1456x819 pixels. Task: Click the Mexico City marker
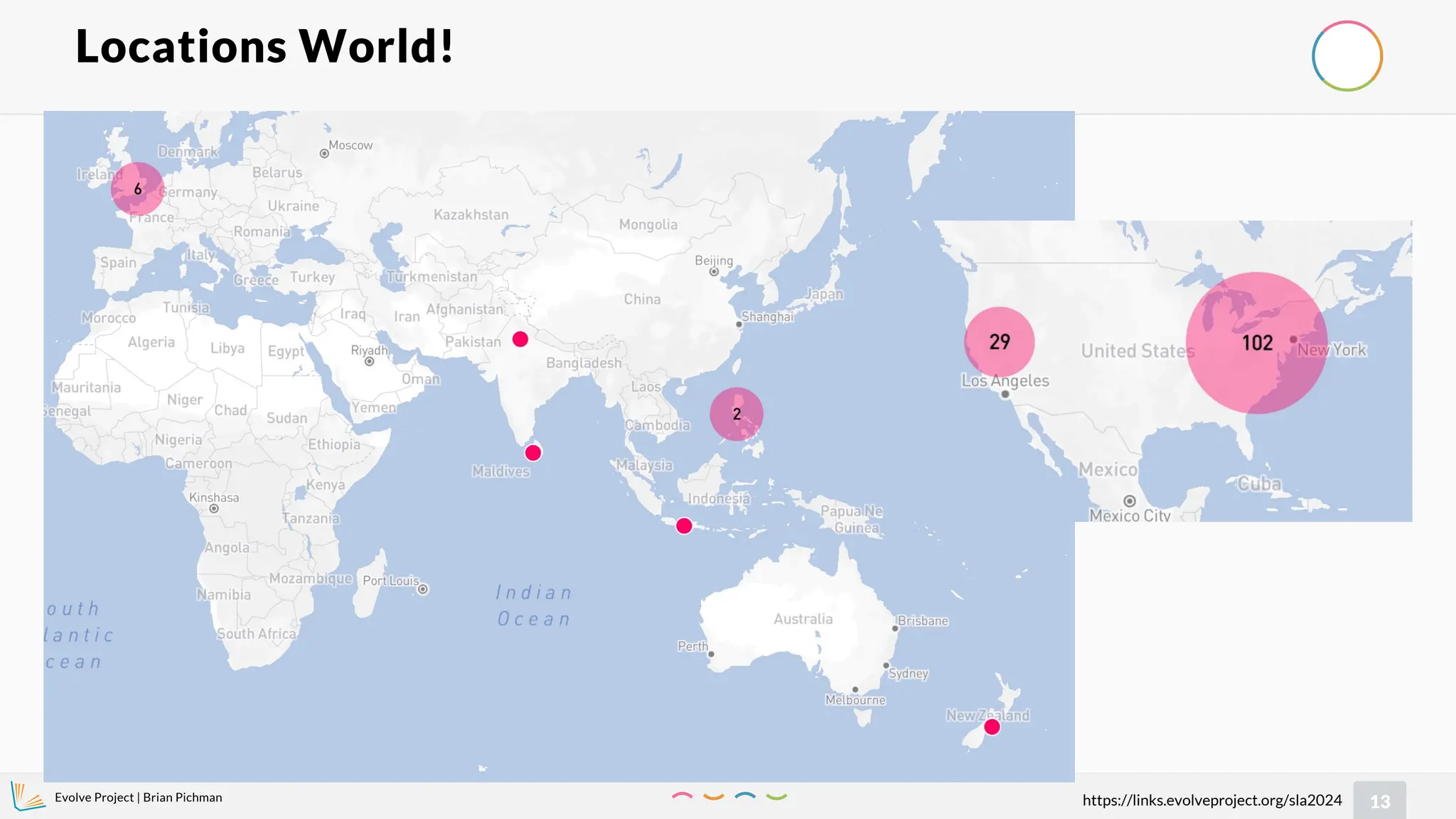1129,501
